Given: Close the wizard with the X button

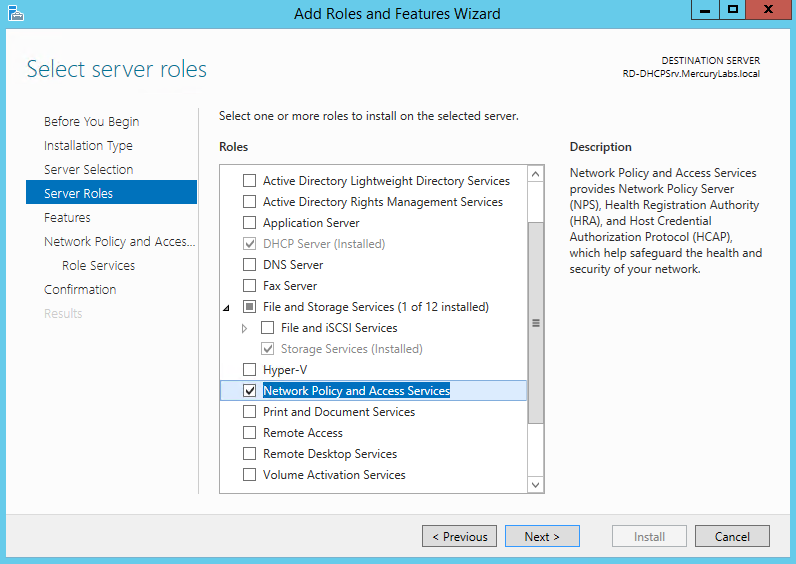Looking at the screenshot, I should coord(768,10).
